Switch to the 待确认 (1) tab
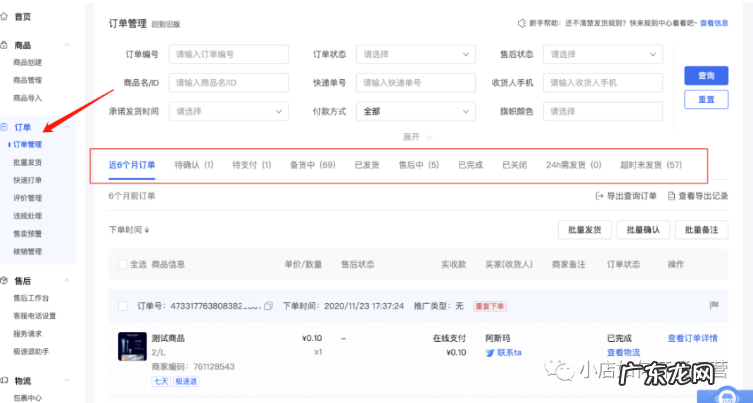Screen dimensions: 753x403 point(194,165)
